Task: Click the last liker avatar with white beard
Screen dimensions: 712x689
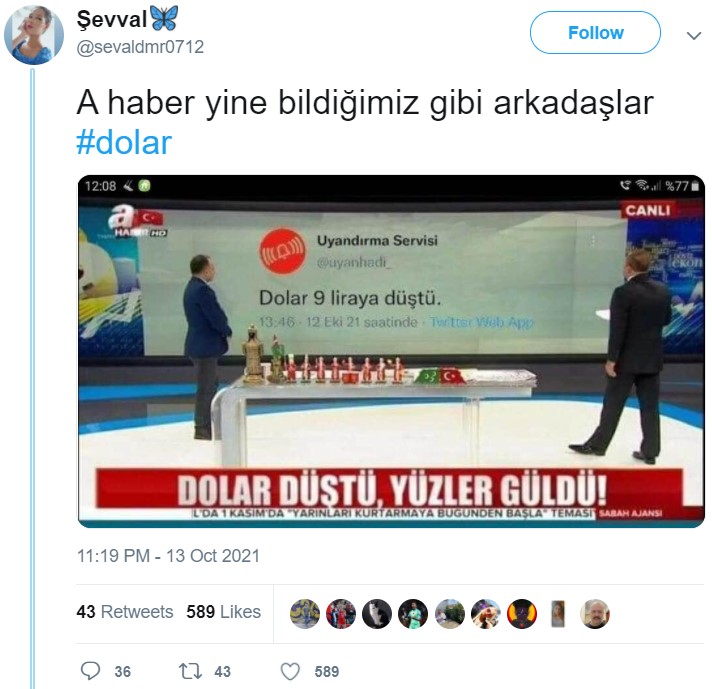Action: pyautogui.click(x=595, y=614)
